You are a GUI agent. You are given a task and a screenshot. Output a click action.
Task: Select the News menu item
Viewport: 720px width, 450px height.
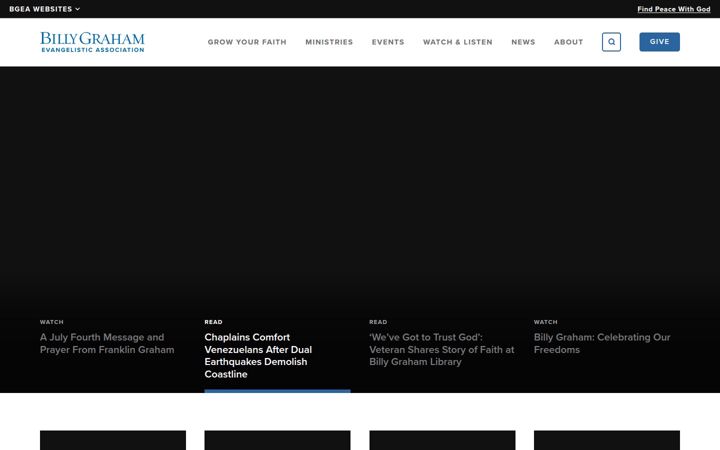pyautogui.click(x=523, y=42)
